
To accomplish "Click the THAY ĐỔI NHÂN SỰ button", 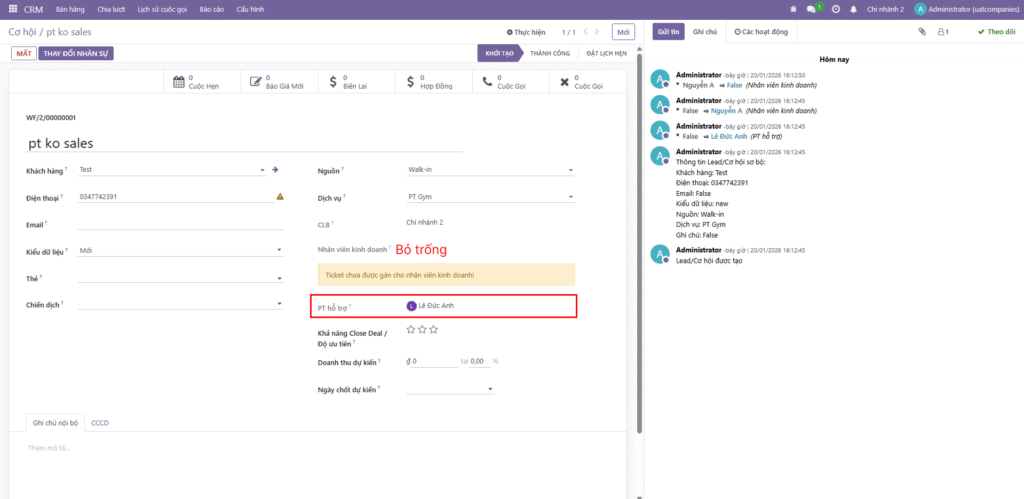I will pos(76,54).
